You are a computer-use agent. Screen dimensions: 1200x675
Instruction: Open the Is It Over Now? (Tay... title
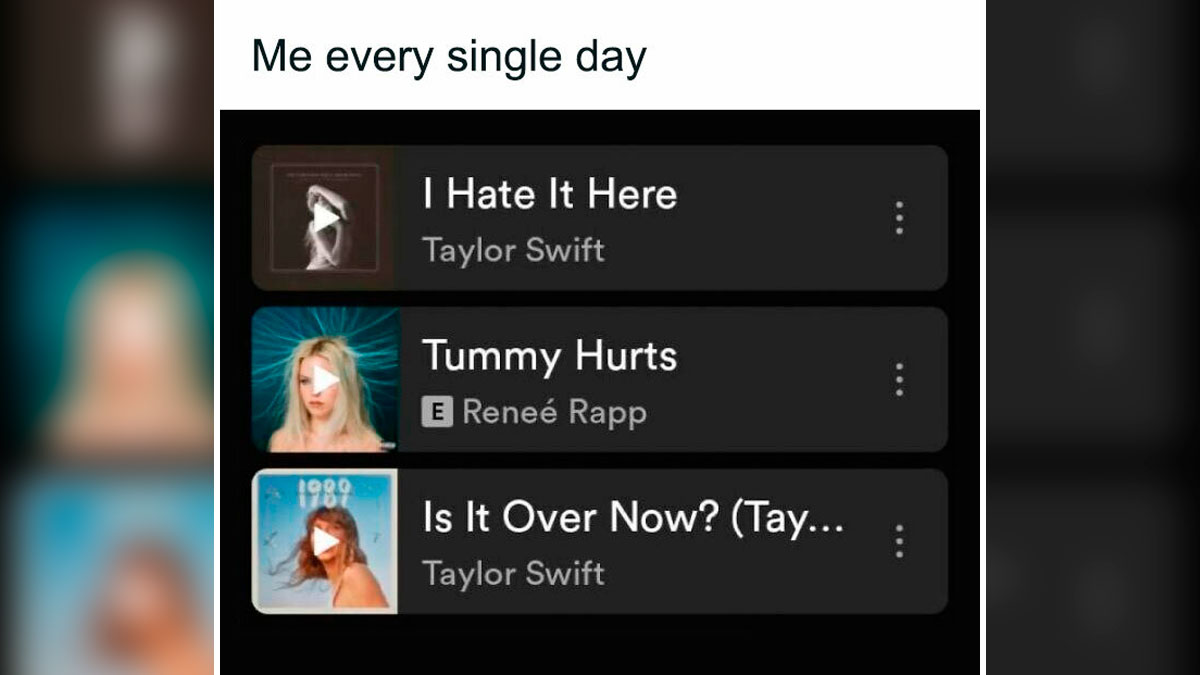pos(633,518)
